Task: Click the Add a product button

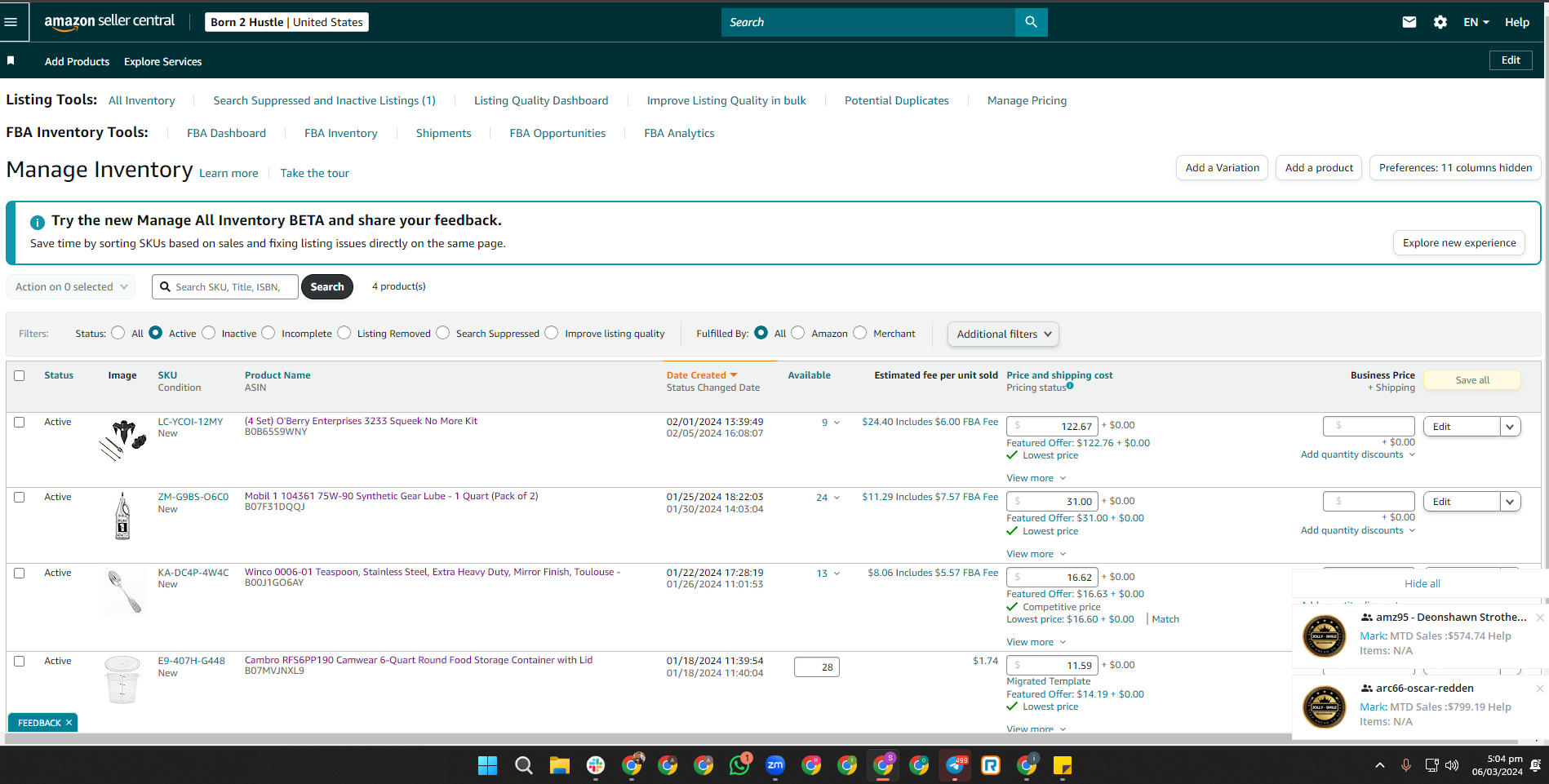Action: (x=1319, y=168)
